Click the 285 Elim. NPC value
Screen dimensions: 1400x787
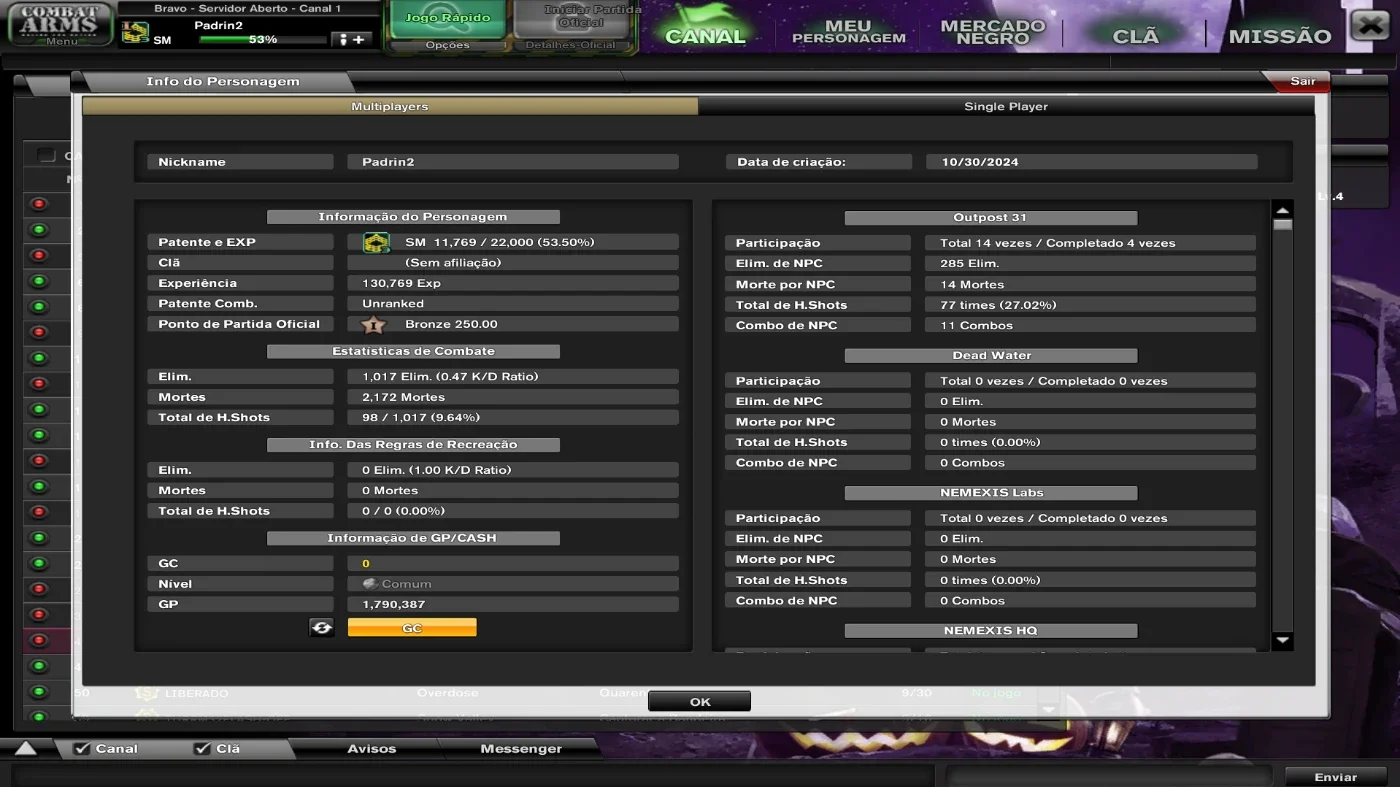click(x=1090, y=263)
